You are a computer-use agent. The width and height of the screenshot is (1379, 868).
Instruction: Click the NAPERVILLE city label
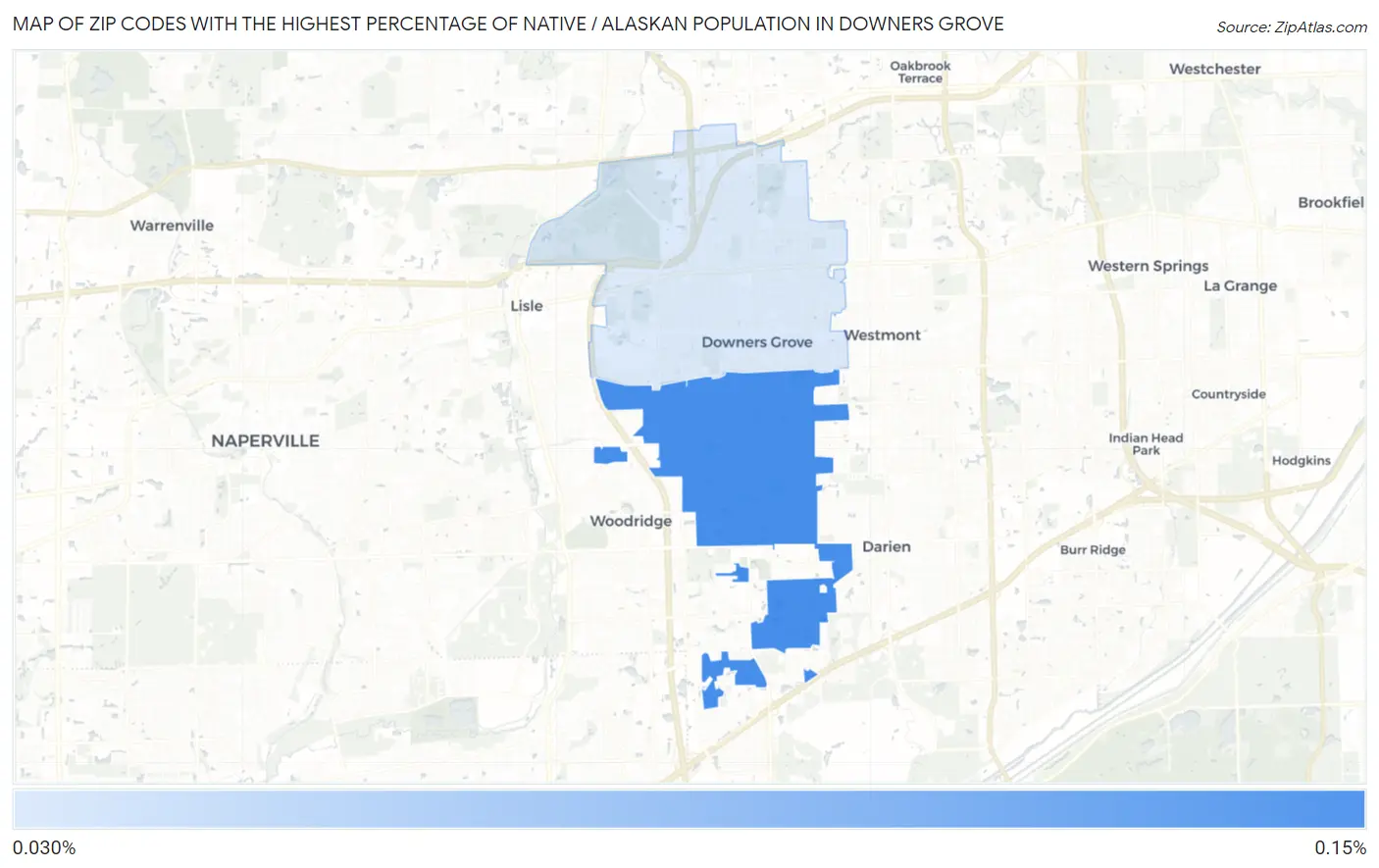pyautogui.click(x=265, y=441)
